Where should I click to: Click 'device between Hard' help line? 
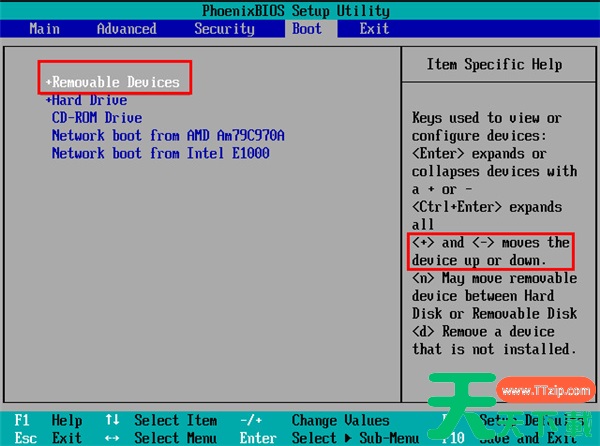(x=483, y=296)
